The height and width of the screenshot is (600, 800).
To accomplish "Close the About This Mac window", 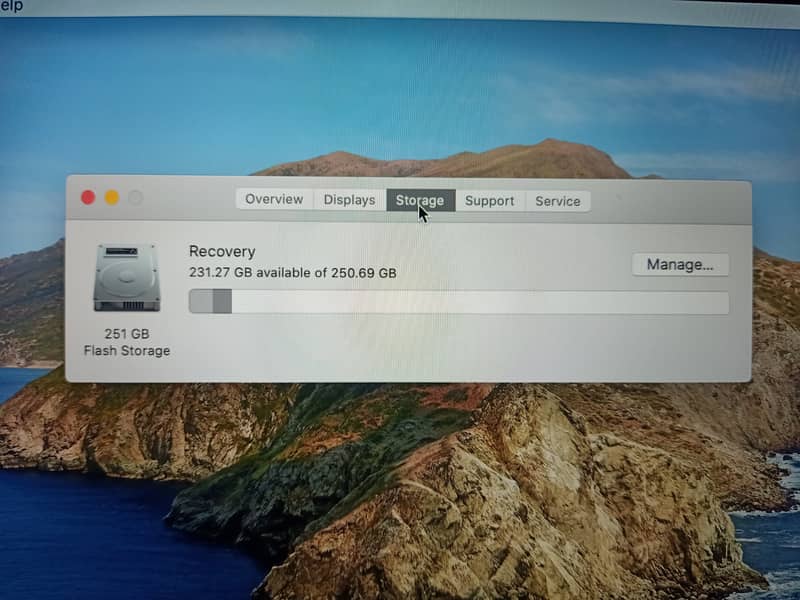I will click(88, 197).
